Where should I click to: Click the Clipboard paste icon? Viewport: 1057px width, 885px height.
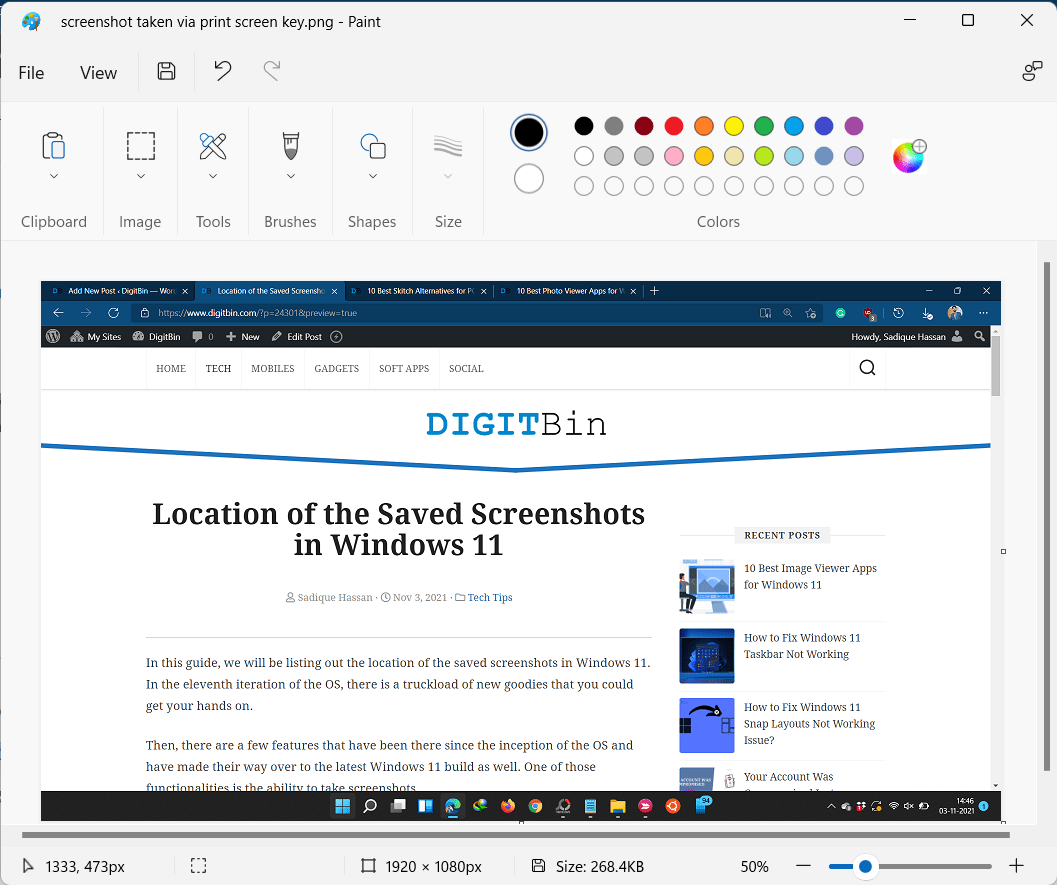click(54, 146)
